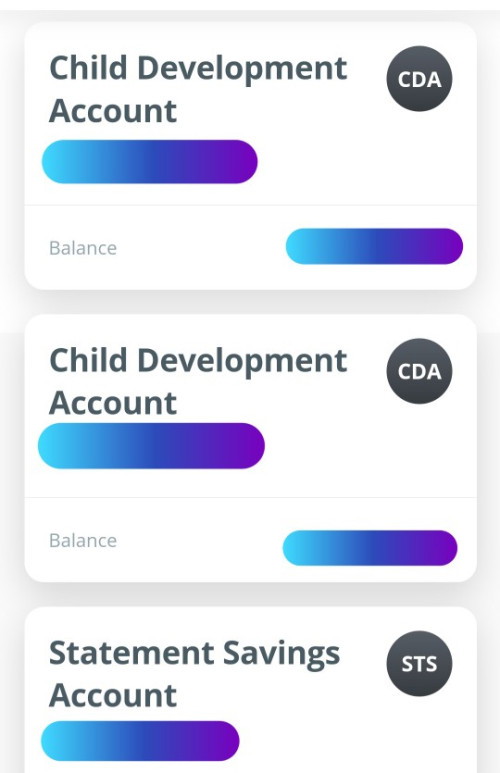Click the word Savings in the third card
The image size is (500, 773).
pyautogui.click(x=282, y=656)
